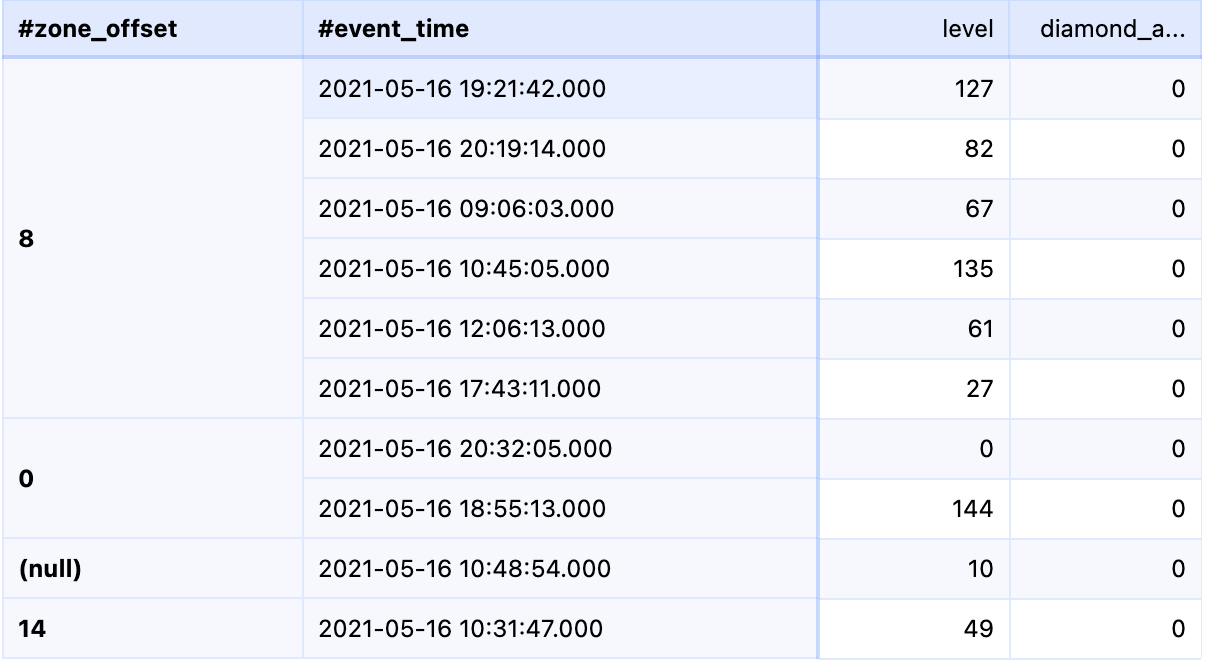Select the level value 127
This screenshot has height=662, width=1206.
(x=970, y=89)
